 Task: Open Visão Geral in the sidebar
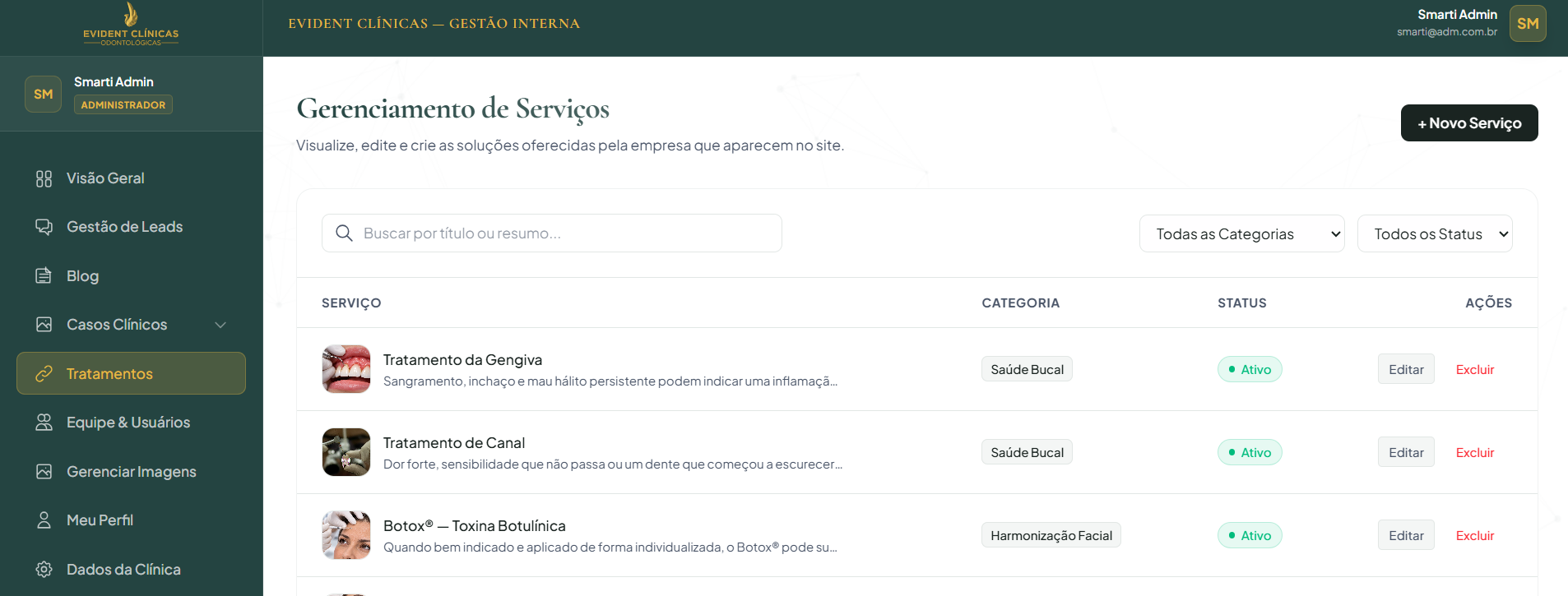[x=131, y=178]
